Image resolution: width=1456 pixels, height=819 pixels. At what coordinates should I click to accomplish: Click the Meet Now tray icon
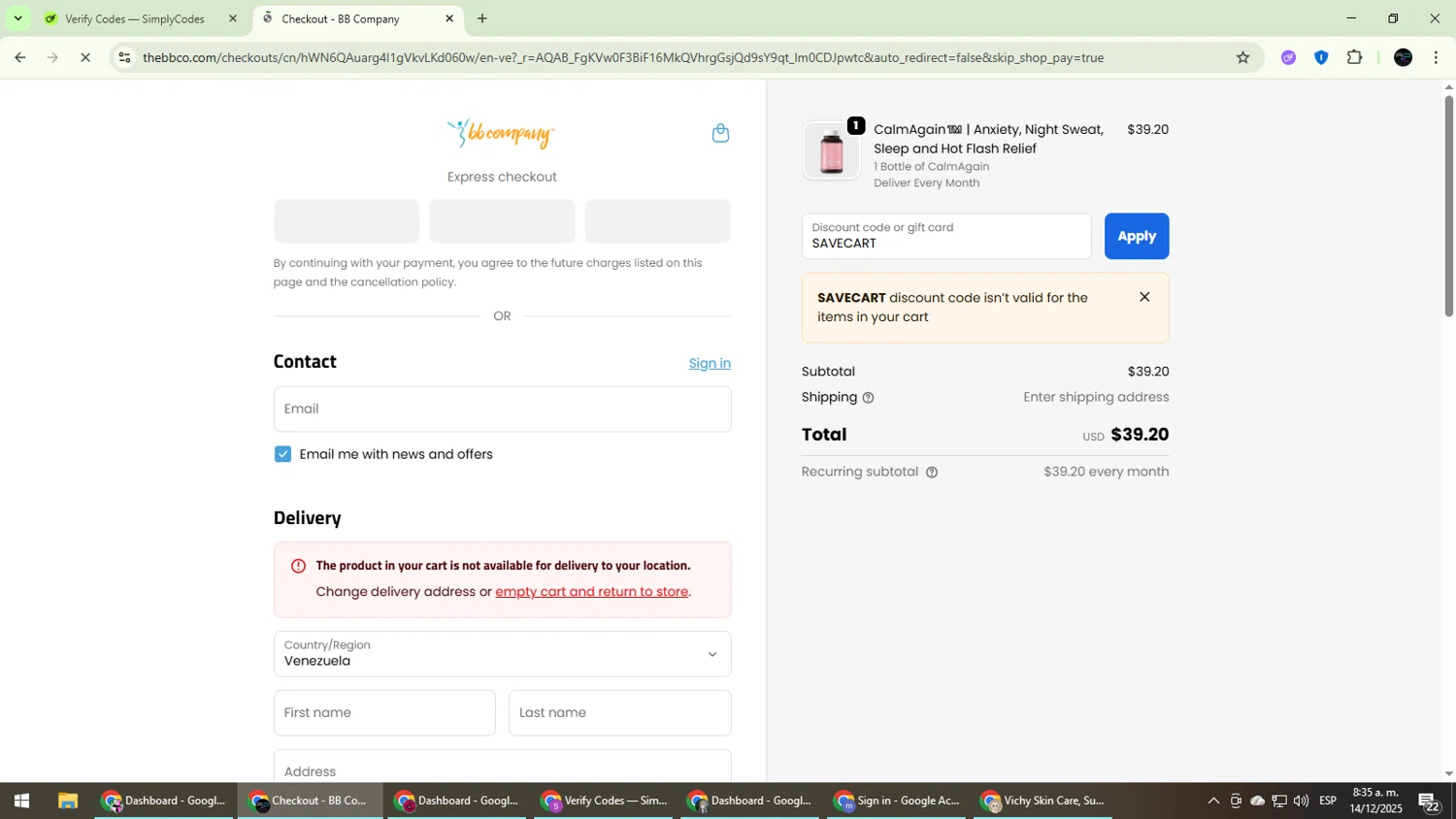coord(1236,801)
